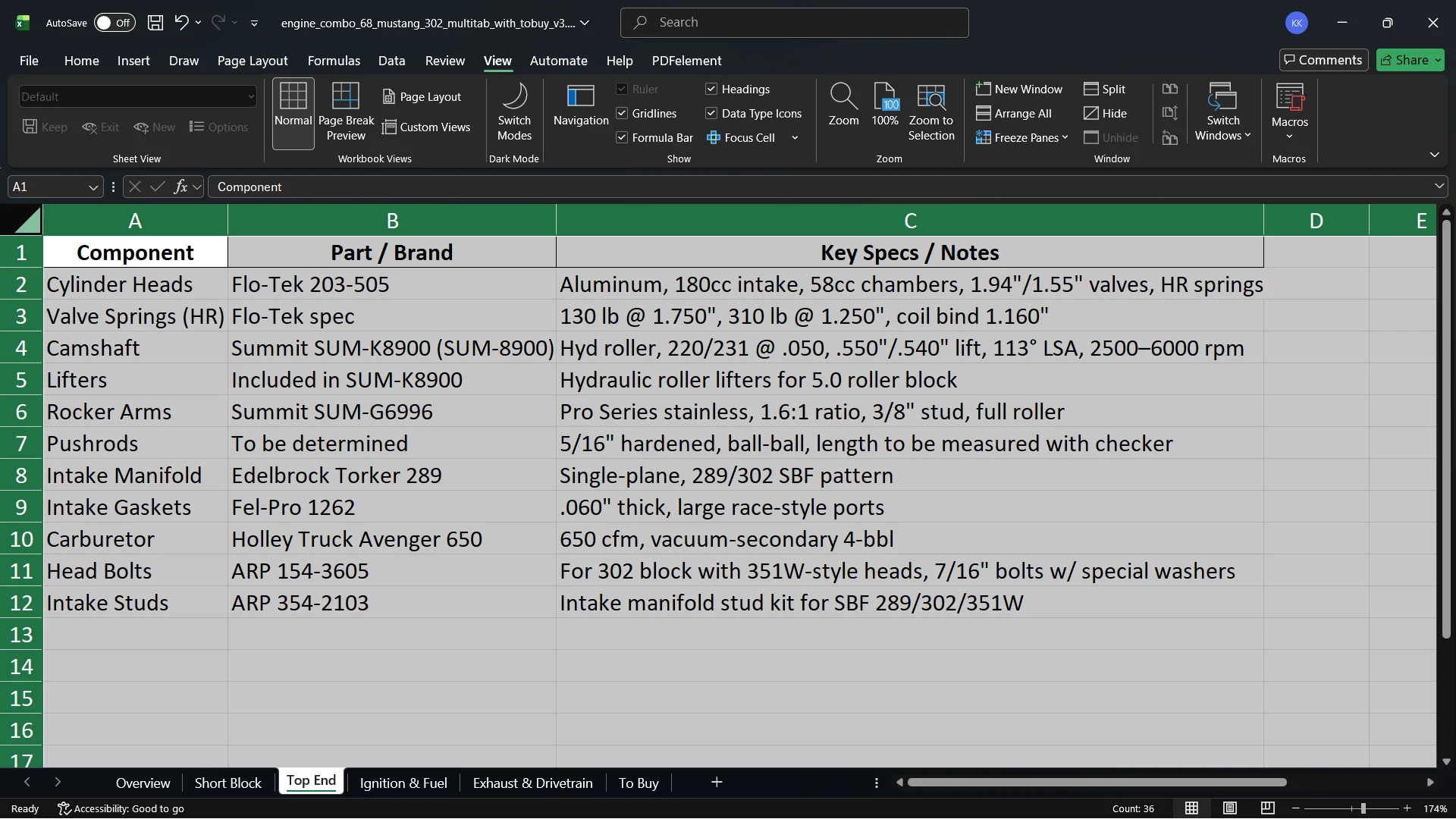Click zoom out minus button
This screenshot has height=819, width=1456.
pos(1296,808)
